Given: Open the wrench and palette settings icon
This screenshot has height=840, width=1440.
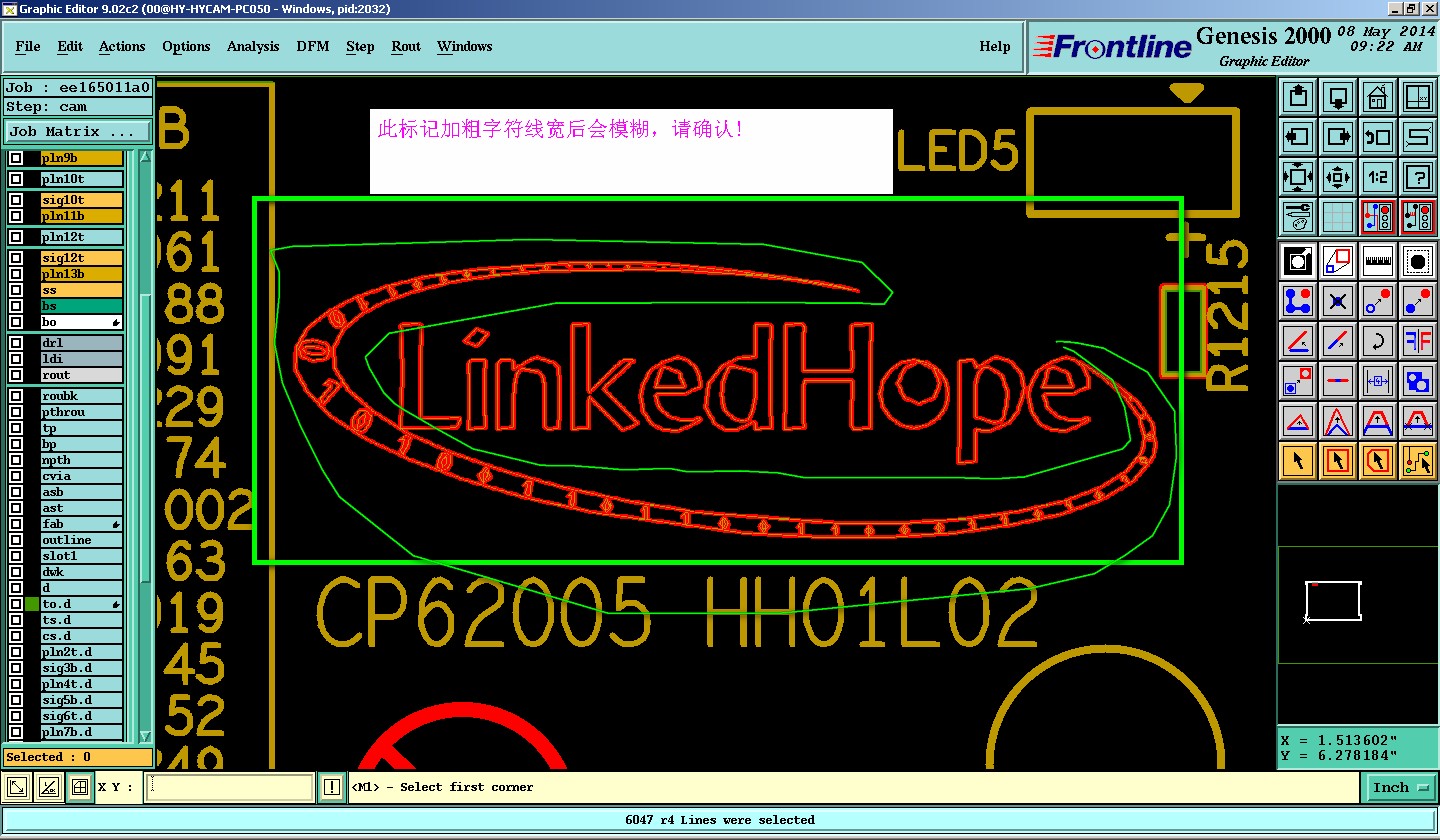Looking at the screenshot, I should [x=1298, y=217].
